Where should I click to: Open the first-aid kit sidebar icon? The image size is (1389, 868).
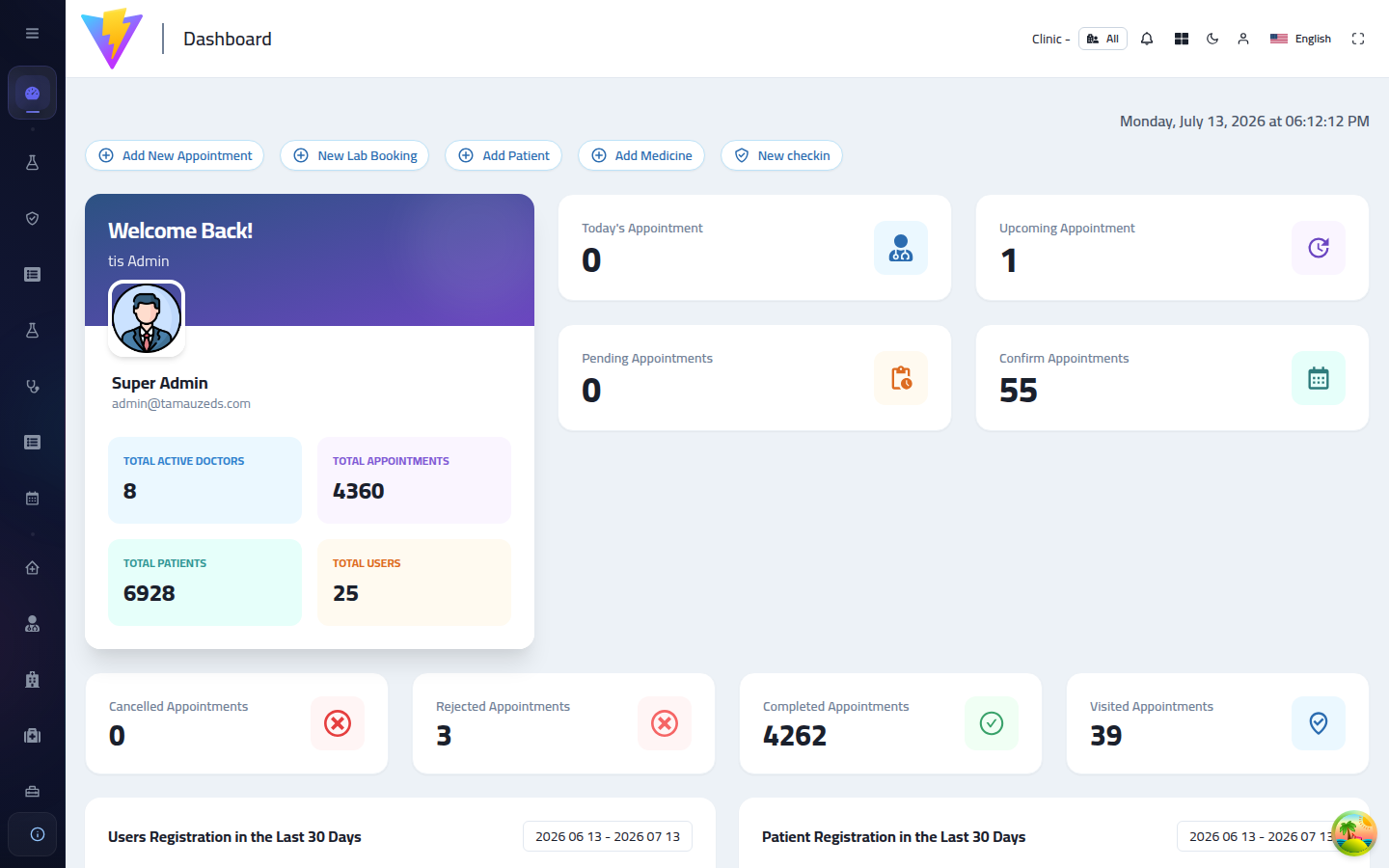tap(32, 736)
